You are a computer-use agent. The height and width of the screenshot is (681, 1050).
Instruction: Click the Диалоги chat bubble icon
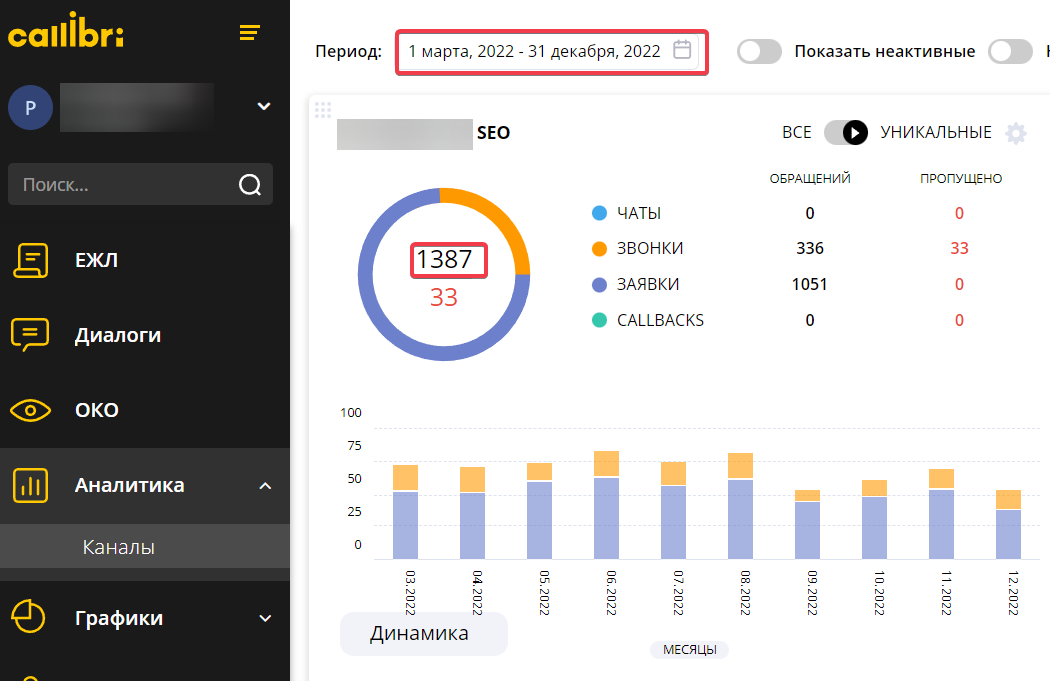(30, 335)
